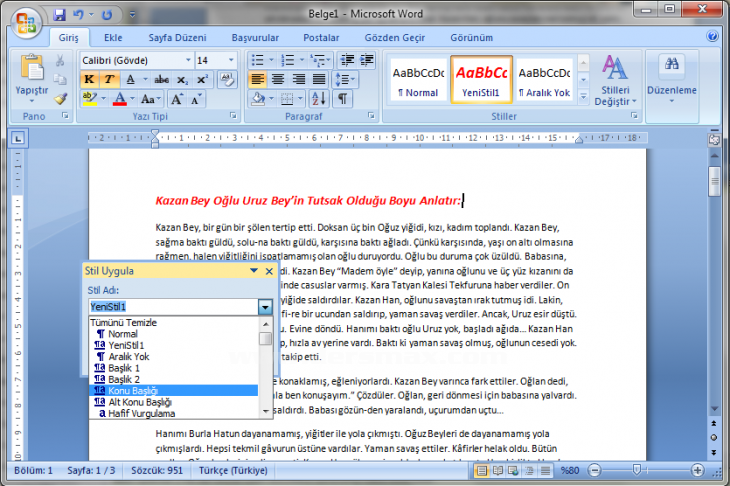Choose Konu Başlığı in style list
This screenshot has height=486, width=730.
[173, 391]
